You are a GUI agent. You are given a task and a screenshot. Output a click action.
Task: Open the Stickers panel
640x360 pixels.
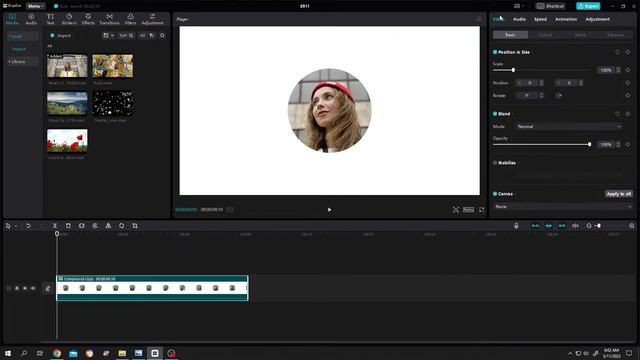point(69,19)
